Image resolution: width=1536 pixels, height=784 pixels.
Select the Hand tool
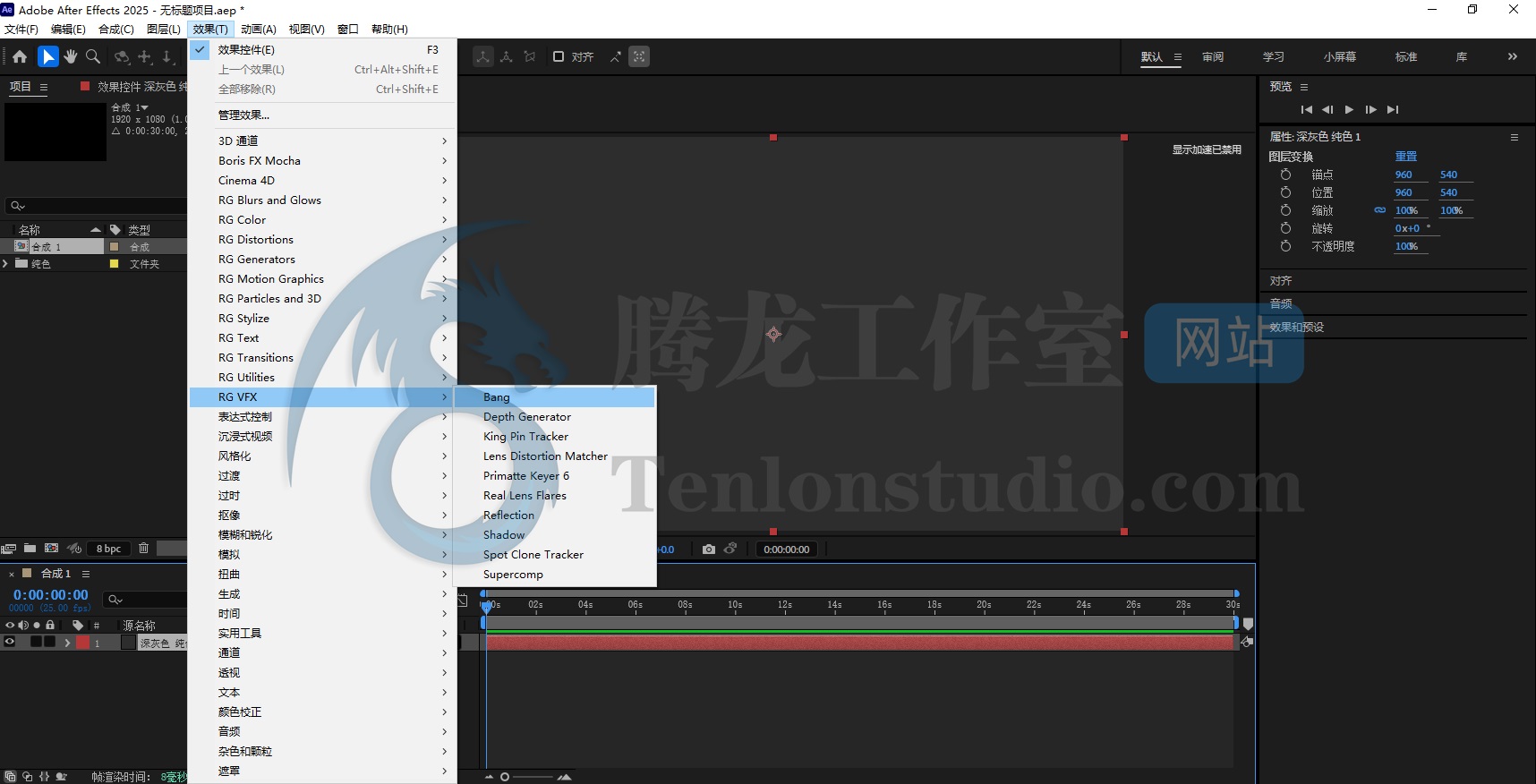[x=71, y=56]
